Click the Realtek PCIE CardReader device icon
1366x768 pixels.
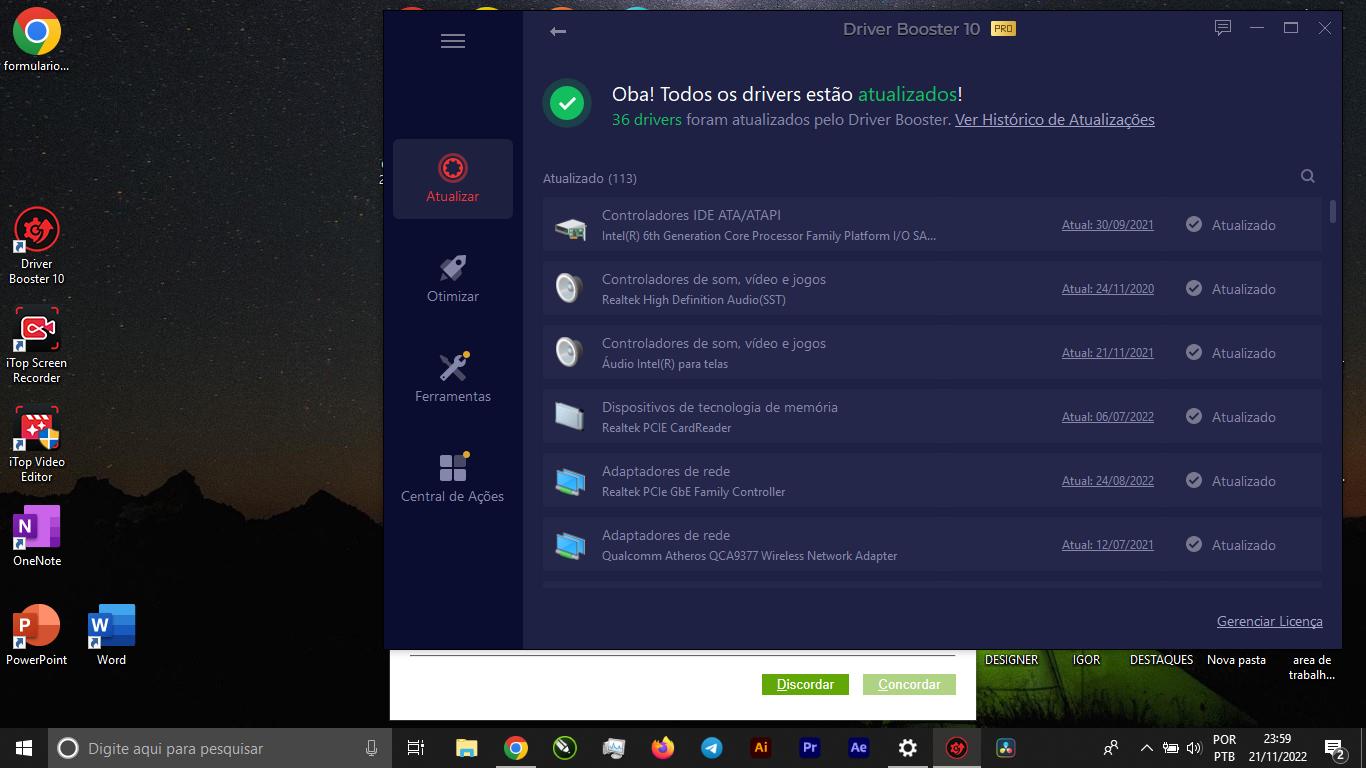pos(569,416)
